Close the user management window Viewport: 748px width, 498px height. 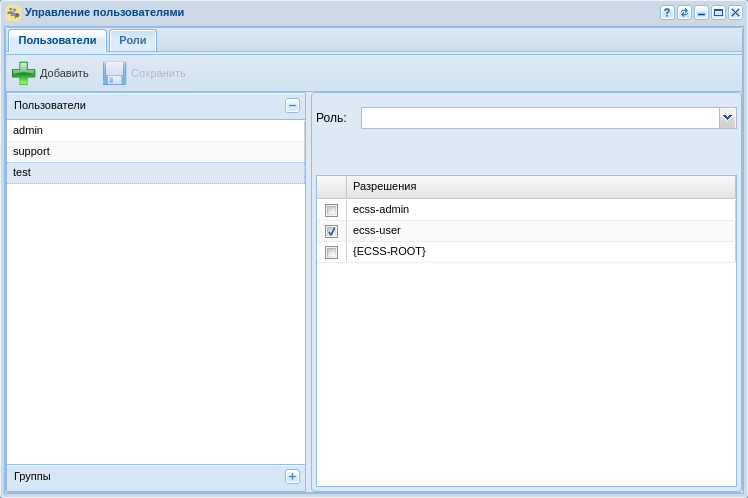(x=735, y=12)
